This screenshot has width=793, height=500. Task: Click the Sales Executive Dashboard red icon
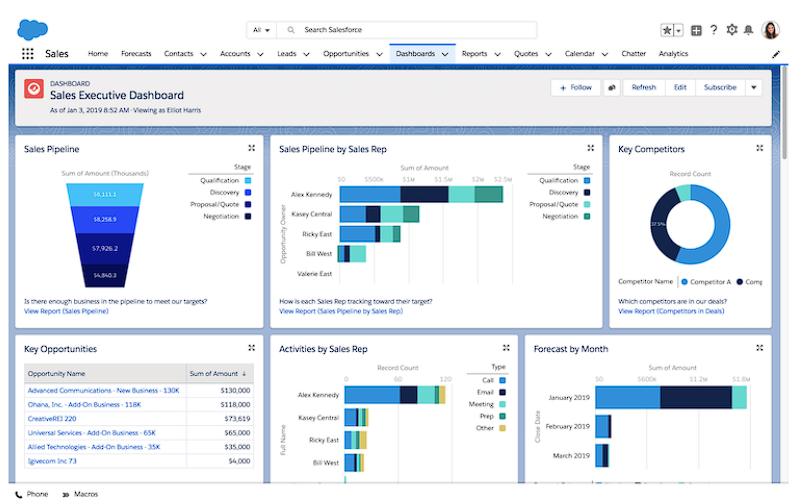(34, 89)
